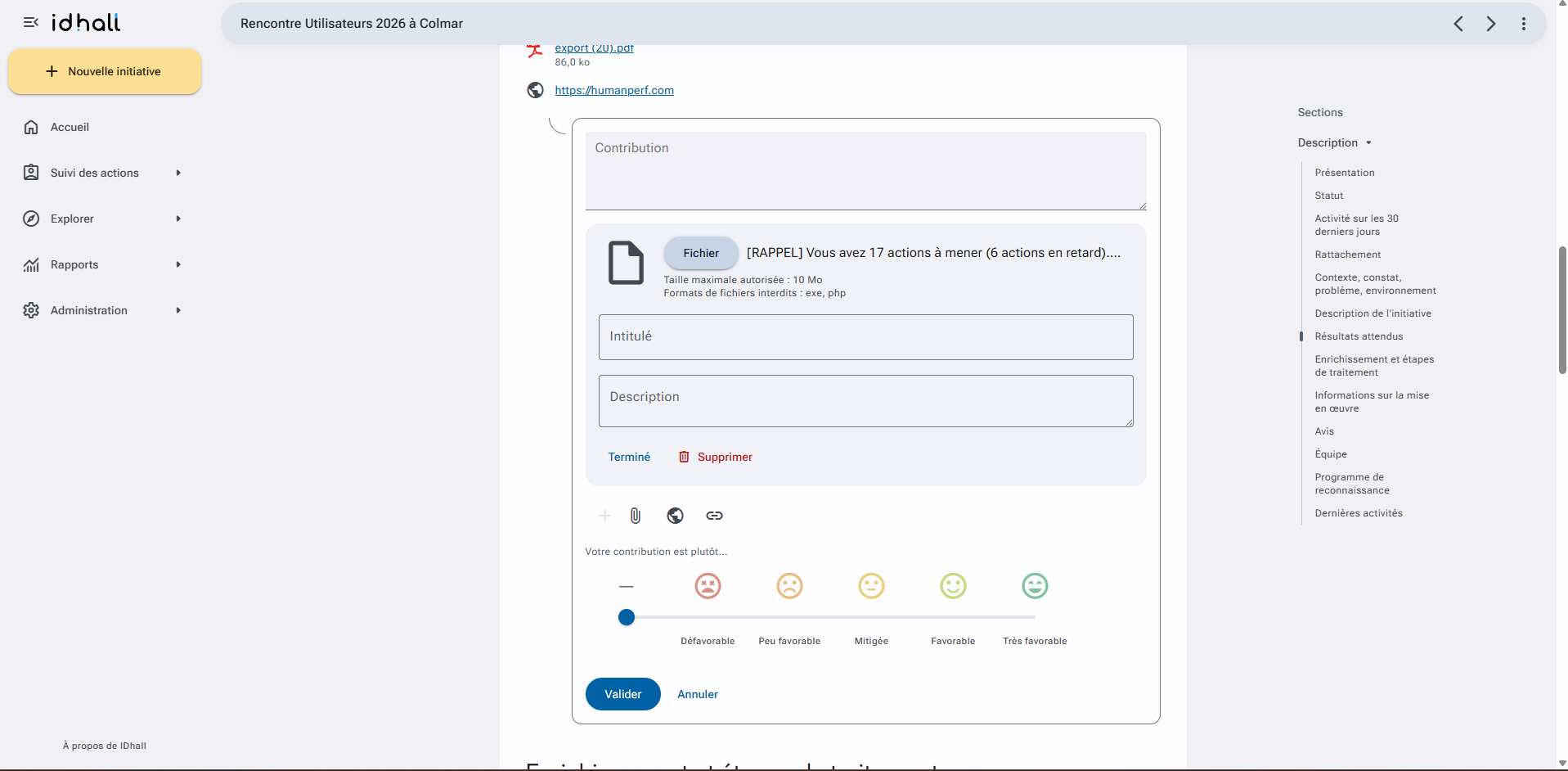This screenshot has height=771, width=1568.
Task: Select the Favorable smiling face
Action: click(953, 586)
